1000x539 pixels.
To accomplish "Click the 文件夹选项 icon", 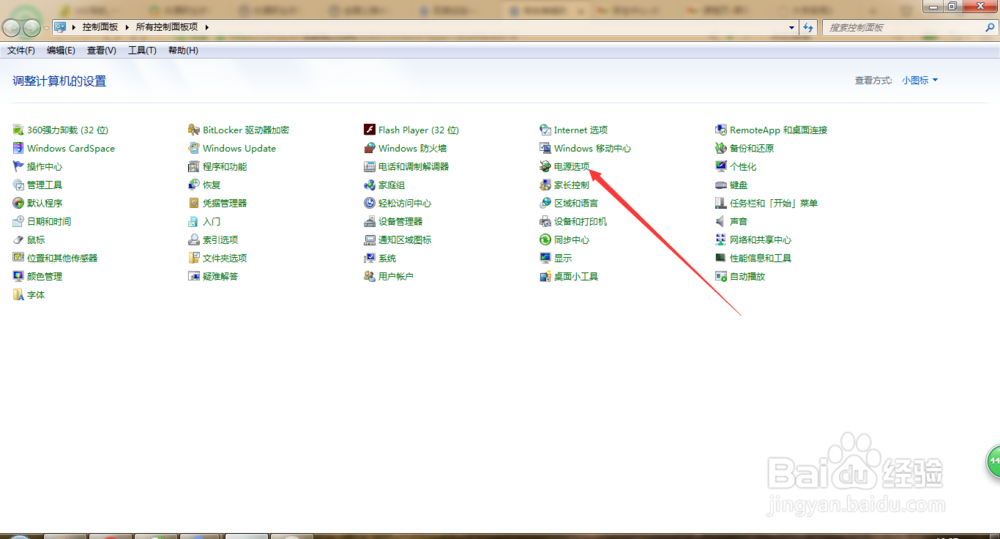I will (194, 258).
